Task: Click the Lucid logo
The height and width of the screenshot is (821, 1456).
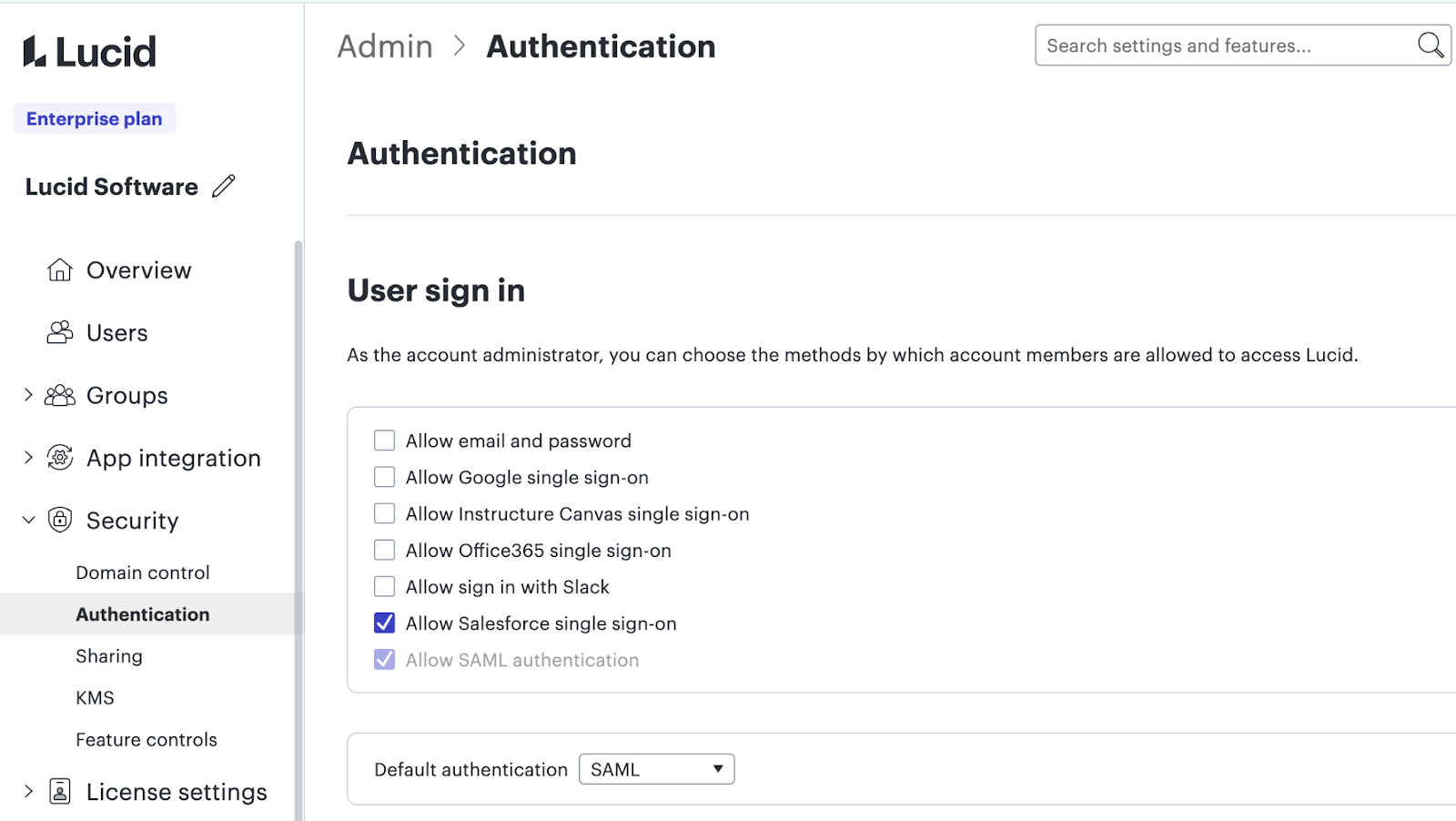Action: click(89, 52)
